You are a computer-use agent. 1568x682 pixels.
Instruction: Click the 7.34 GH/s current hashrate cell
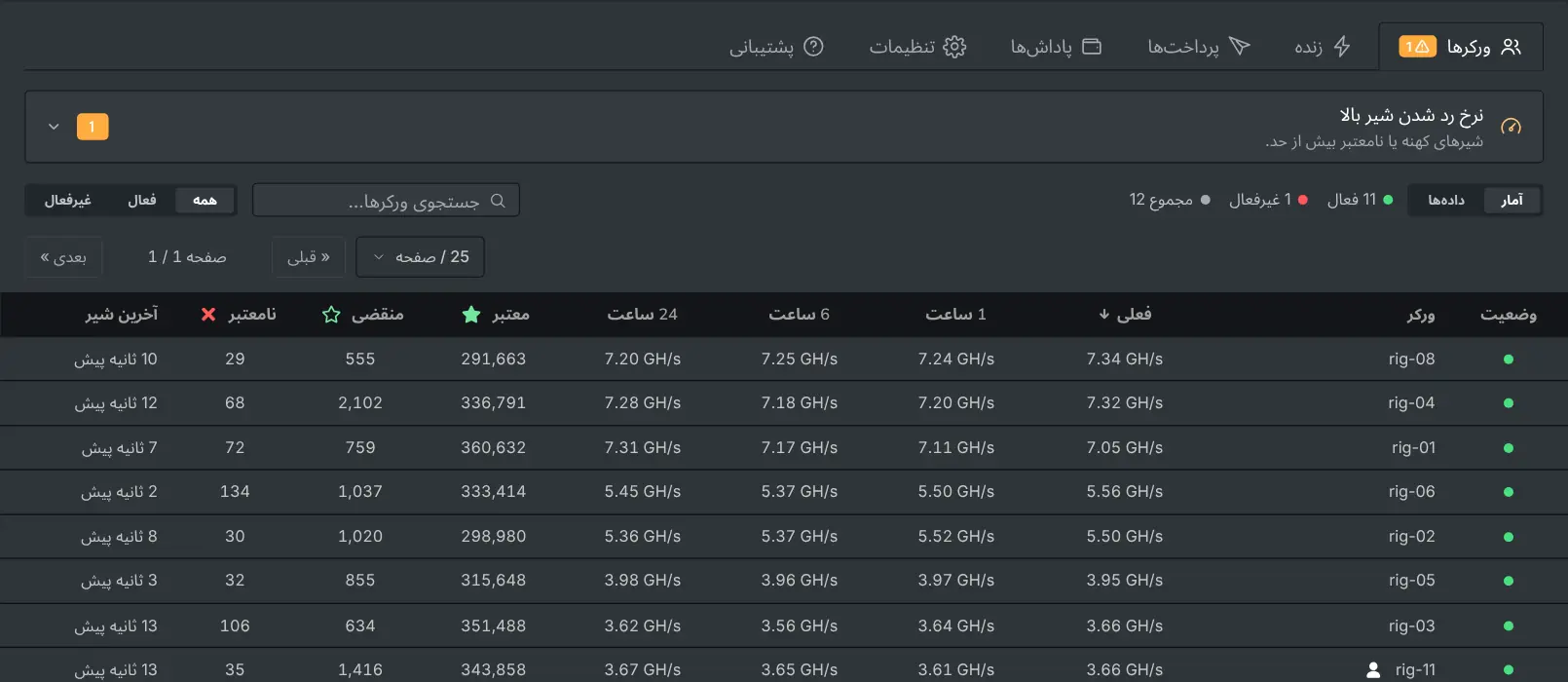tap(1125, 359)
